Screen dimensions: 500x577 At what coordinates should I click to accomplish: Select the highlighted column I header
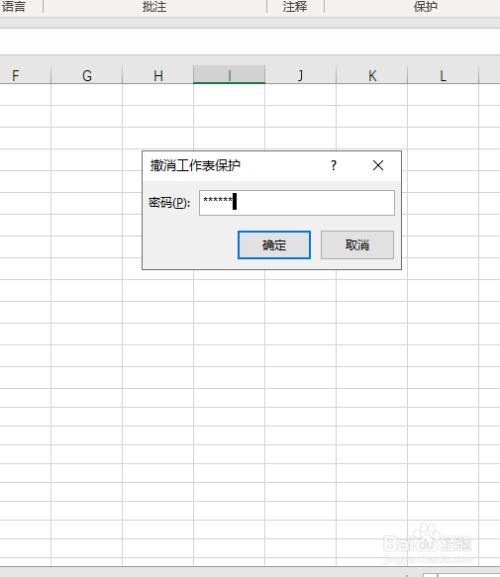[229, 75]
